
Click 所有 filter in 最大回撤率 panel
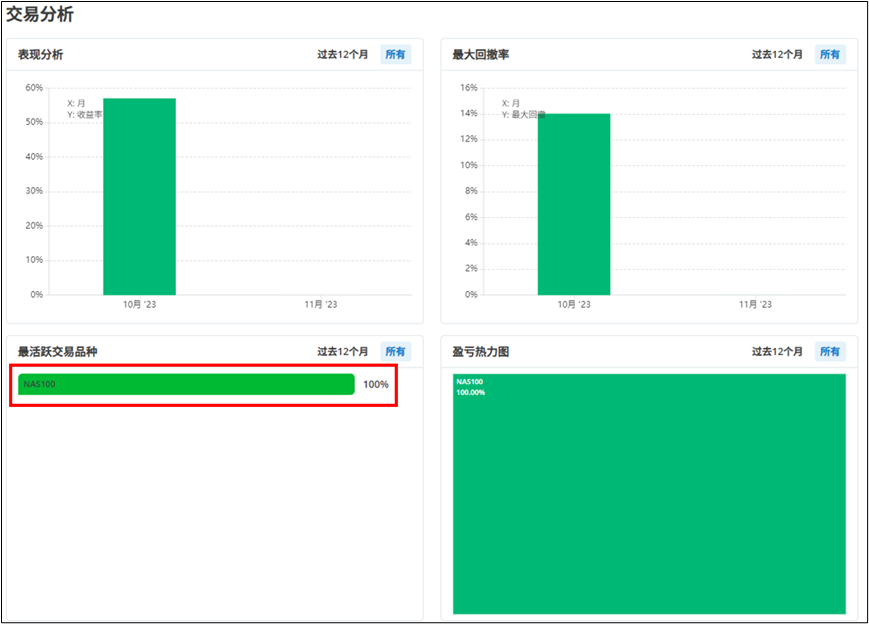829,55
